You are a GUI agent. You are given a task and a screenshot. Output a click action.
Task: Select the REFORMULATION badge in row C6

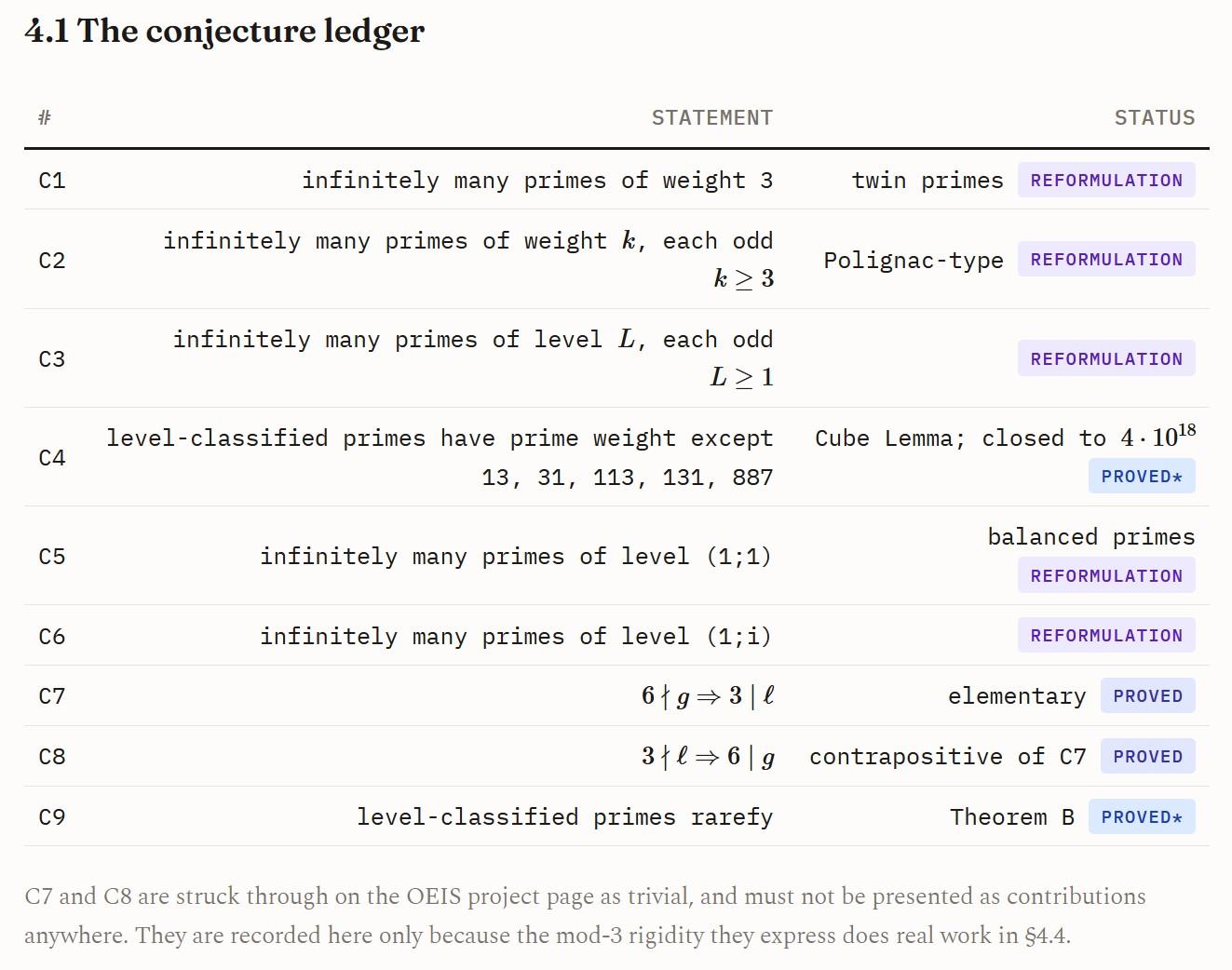[1106, 636]
